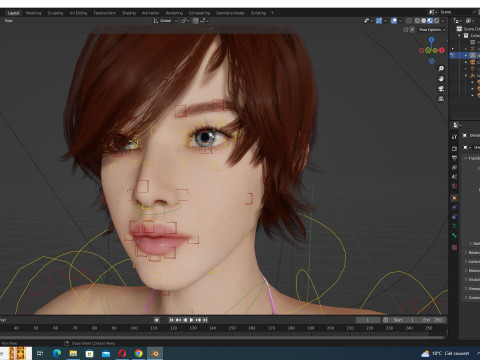Switch viewport to solid shading

pos(423,21)
